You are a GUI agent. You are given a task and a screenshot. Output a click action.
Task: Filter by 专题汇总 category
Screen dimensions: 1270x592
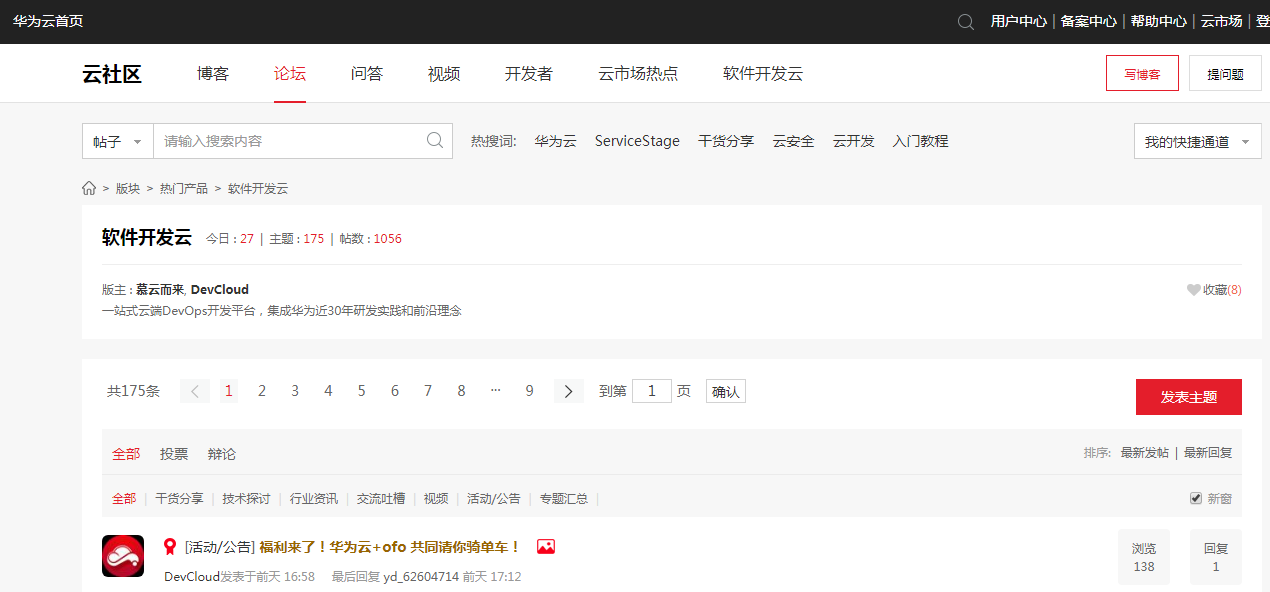(x=564, y=498)
